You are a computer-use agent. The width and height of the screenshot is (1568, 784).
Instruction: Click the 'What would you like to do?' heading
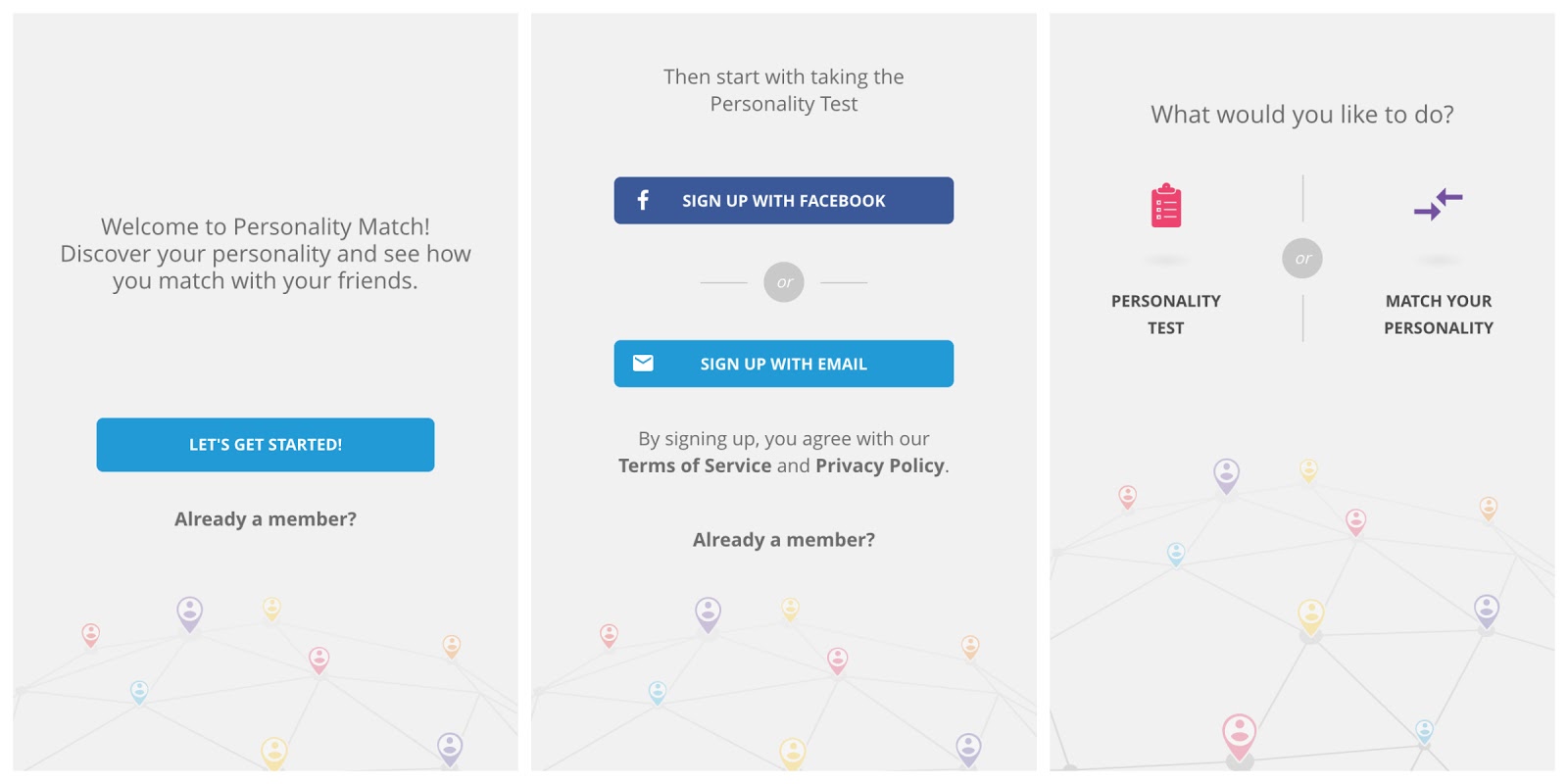[x=1301, y=115]
